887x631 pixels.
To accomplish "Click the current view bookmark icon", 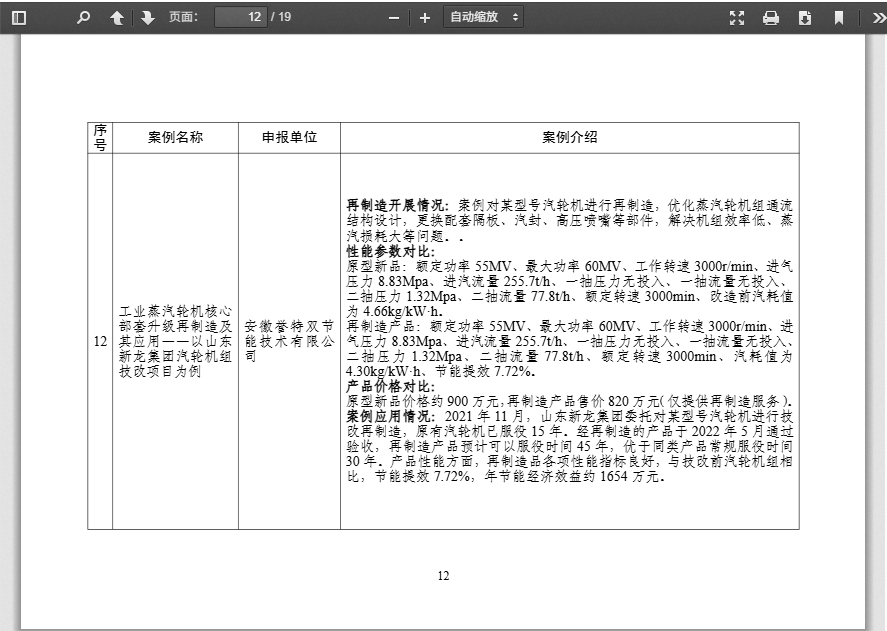I will [x=839, y=17].
